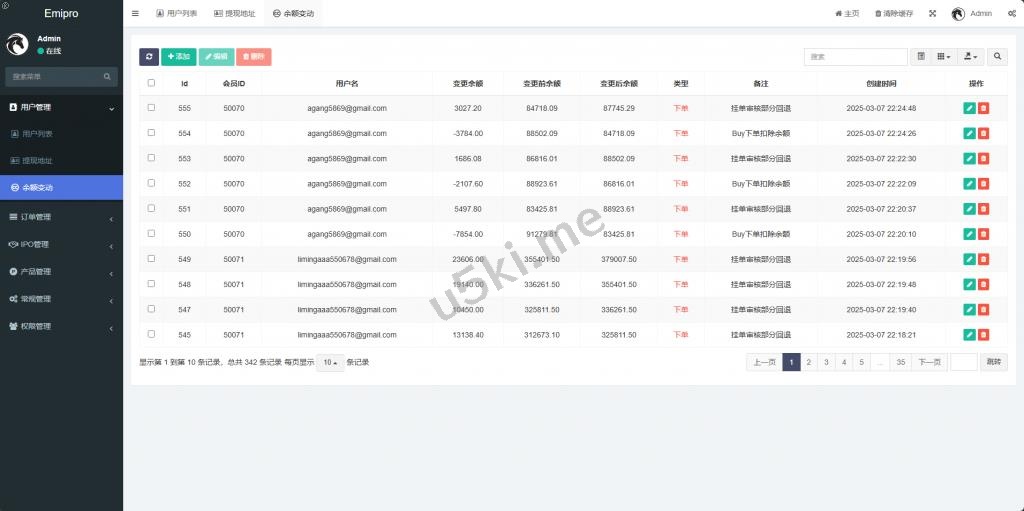Go to page 3 in pagination

[x=825, y=362]
